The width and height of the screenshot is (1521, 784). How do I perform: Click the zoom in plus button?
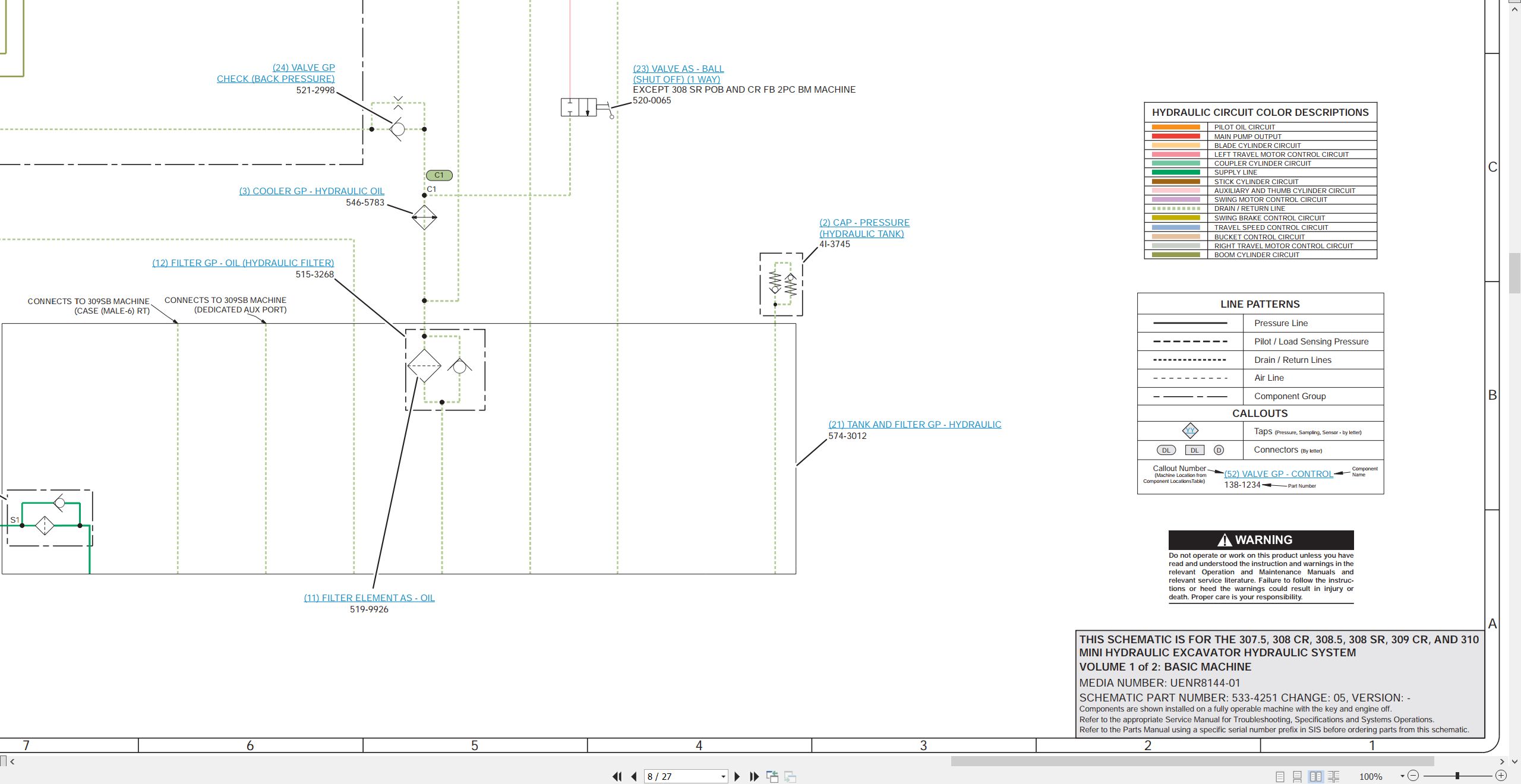pos(1501,776)
